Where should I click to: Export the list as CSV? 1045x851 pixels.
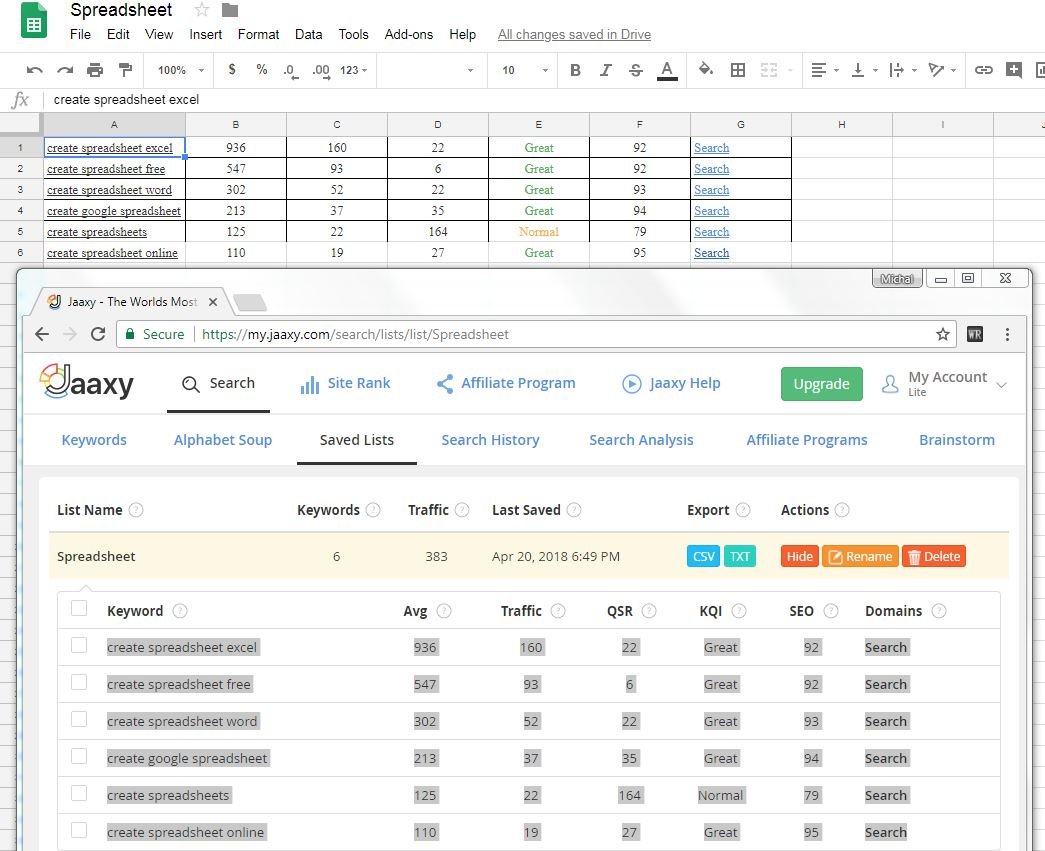point(703,556)
